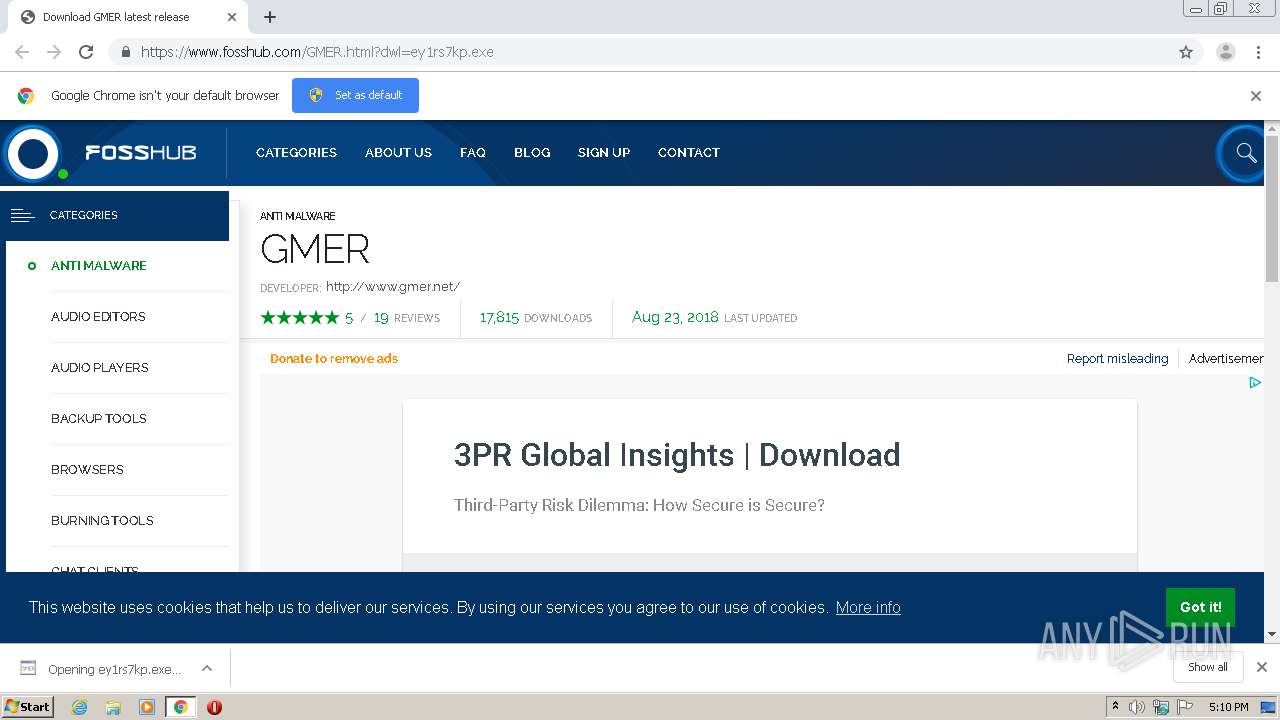Click the five-star rating
The image size is (1280, 720).
(x=300, y=318)
